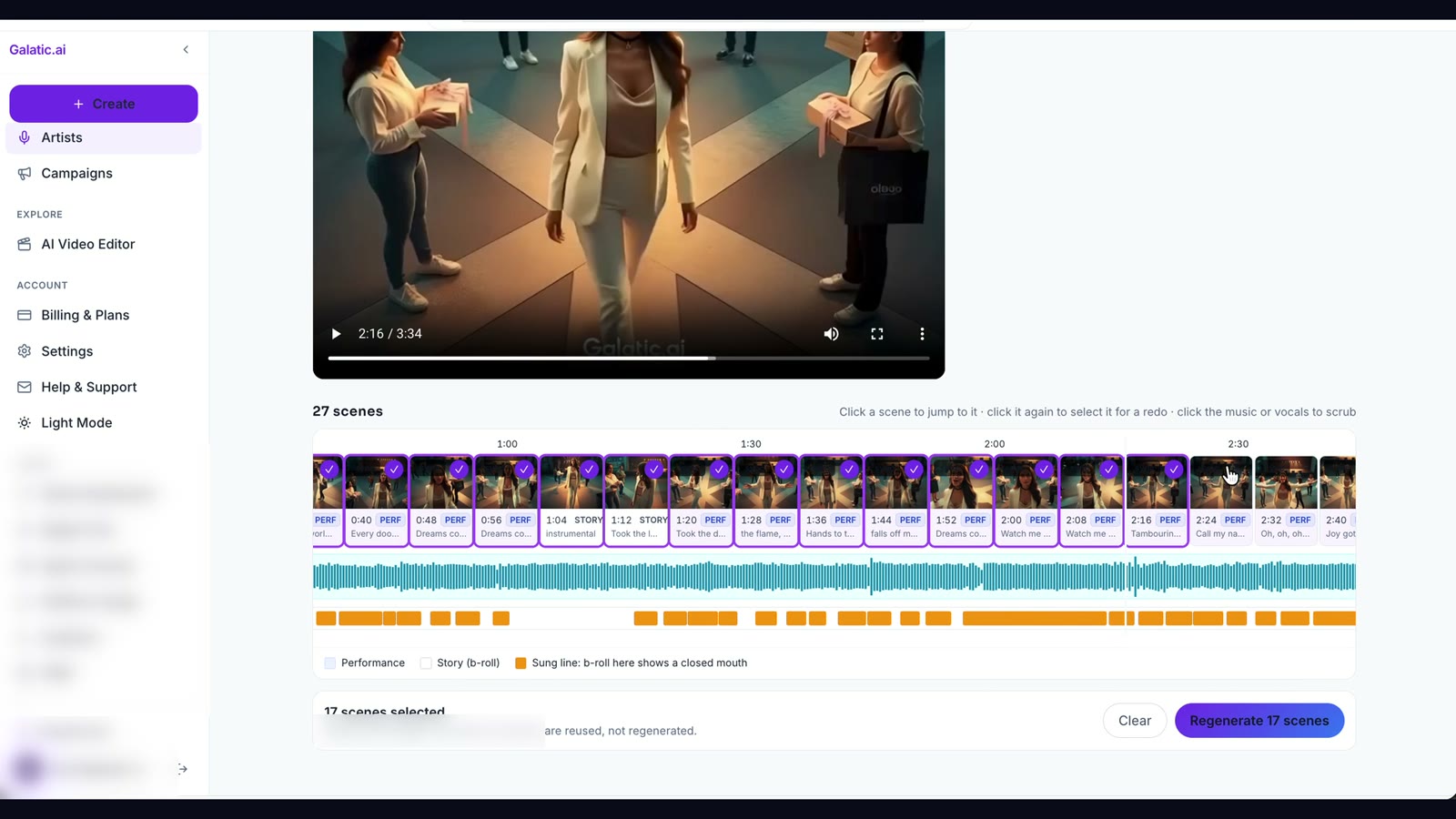This screenshot has height=819, width=1456.
Task: Click the Billing card icon
Action: click(x=25, y=315)
